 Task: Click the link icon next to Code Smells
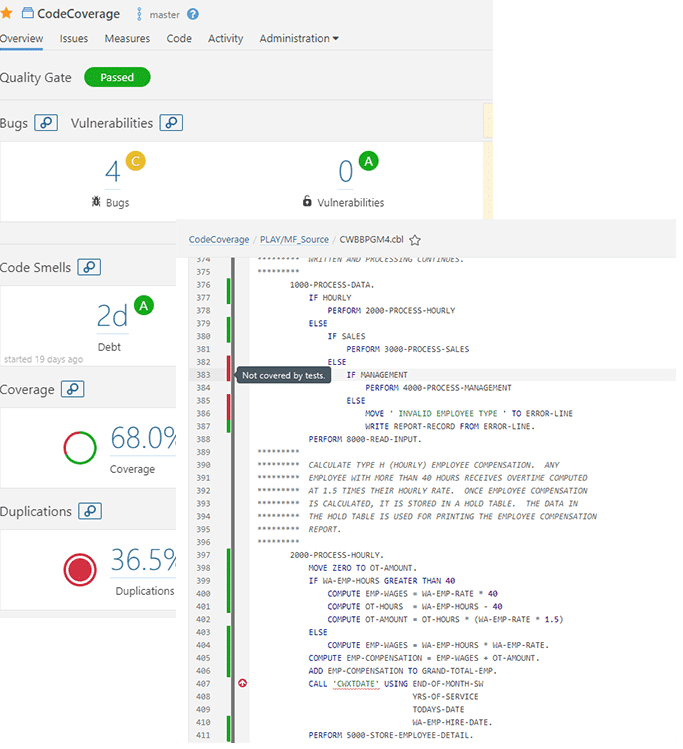tap(90, 267)
